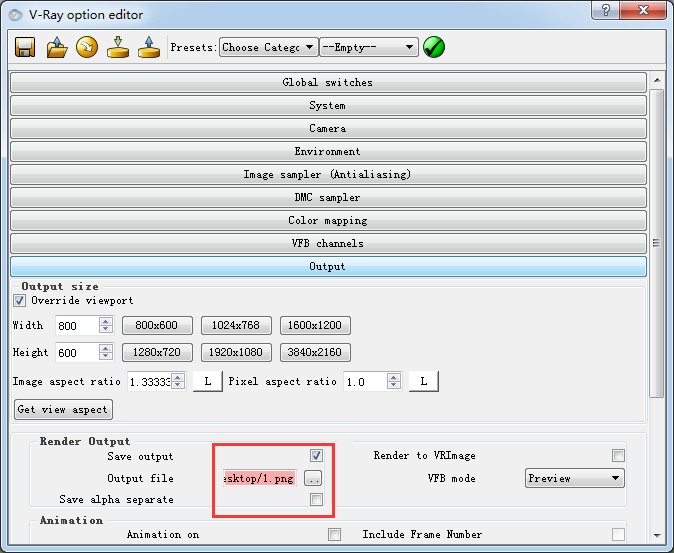Click the restore defaults yellow arrow icon
The image size is (674, 553).
point(87,47)
